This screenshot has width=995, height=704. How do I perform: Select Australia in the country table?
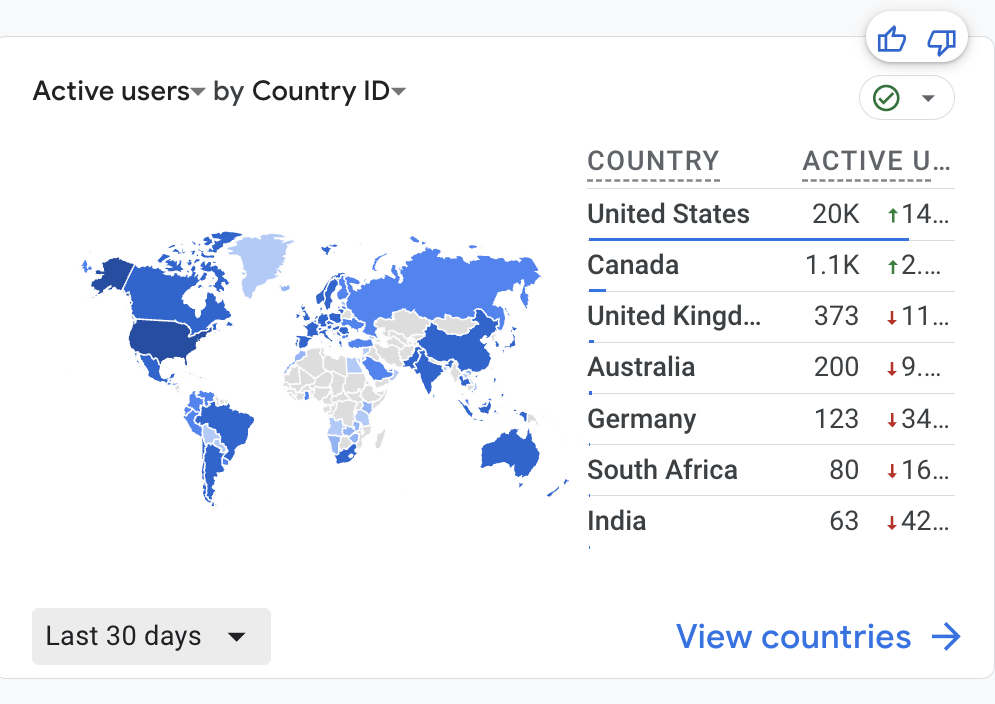(771, 368)
